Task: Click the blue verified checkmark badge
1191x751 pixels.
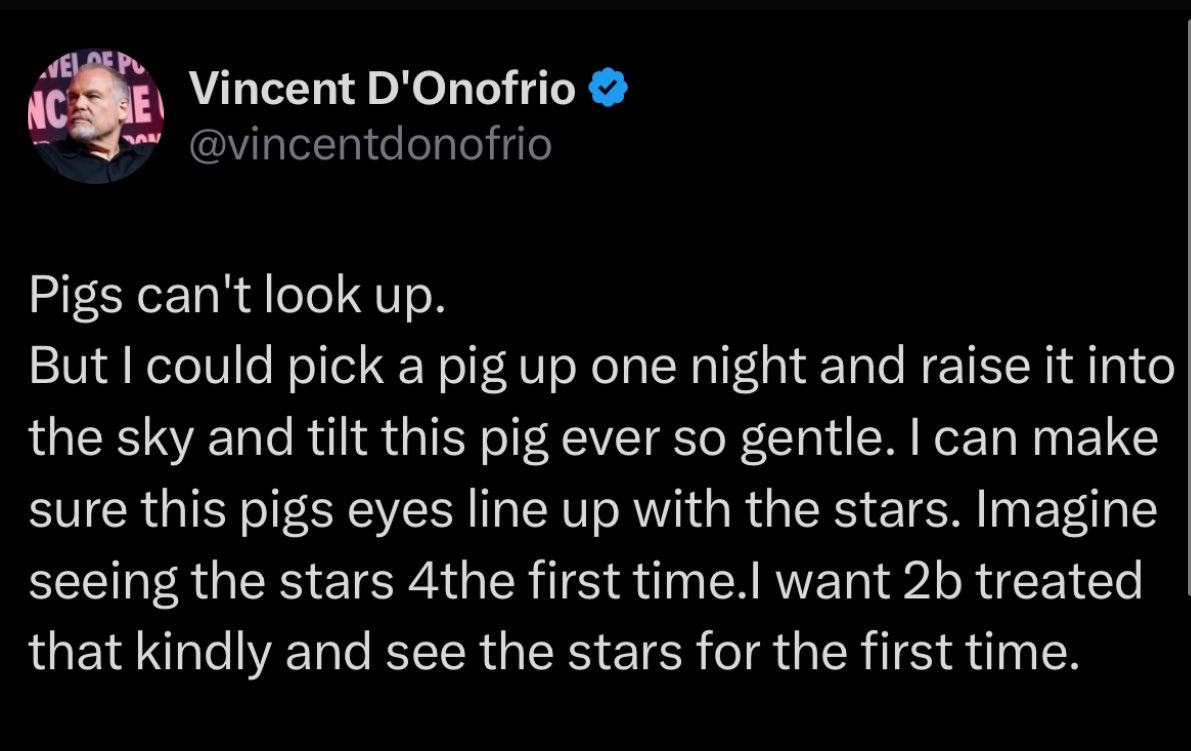Action: 608,87
